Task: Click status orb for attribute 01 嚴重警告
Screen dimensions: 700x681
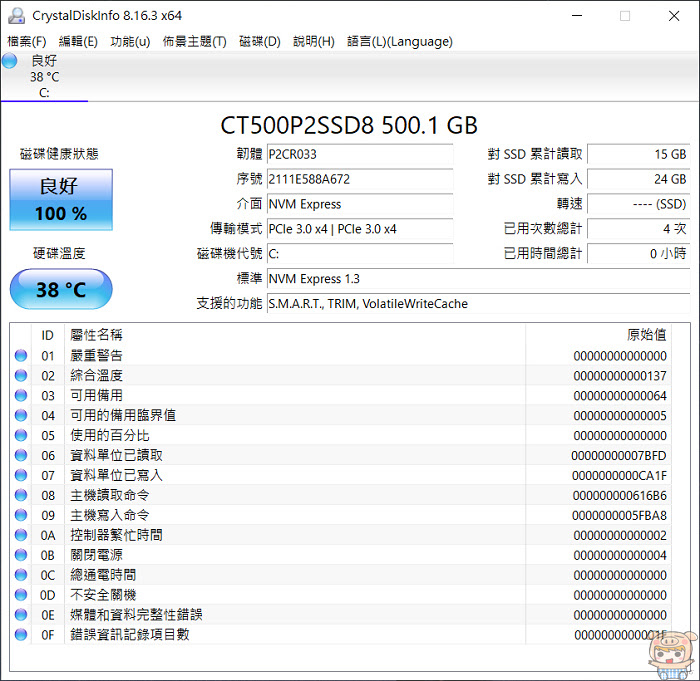Action: click(x=21, y=356)
